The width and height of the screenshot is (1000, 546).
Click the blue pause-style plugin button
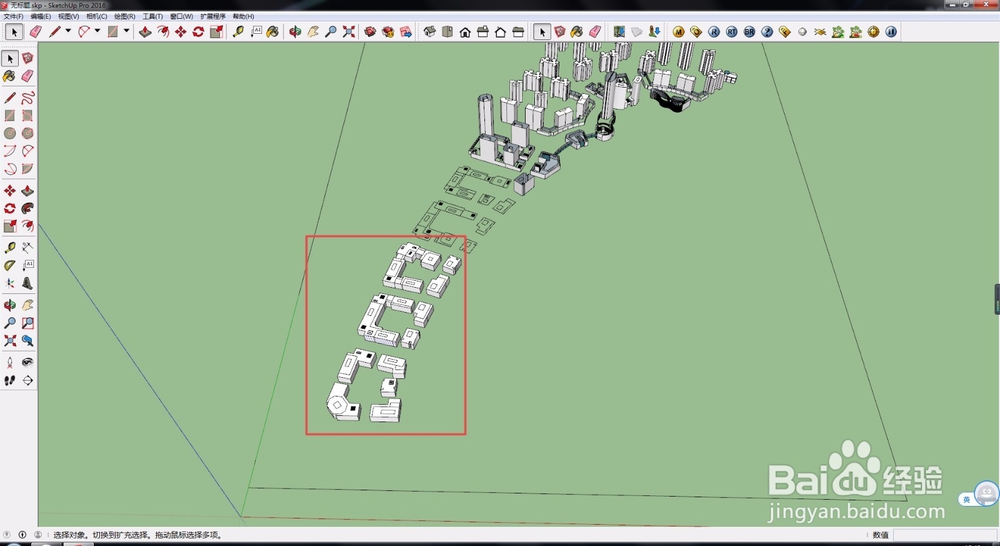[891, 31]
